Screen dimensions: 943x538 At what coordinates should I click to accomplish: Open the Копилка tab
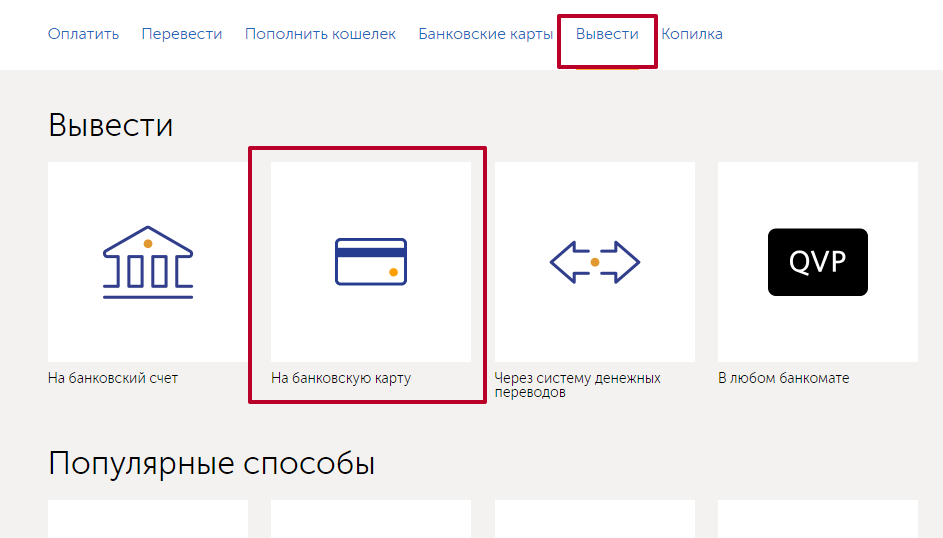pyautogui.click(x=692, y=34)
